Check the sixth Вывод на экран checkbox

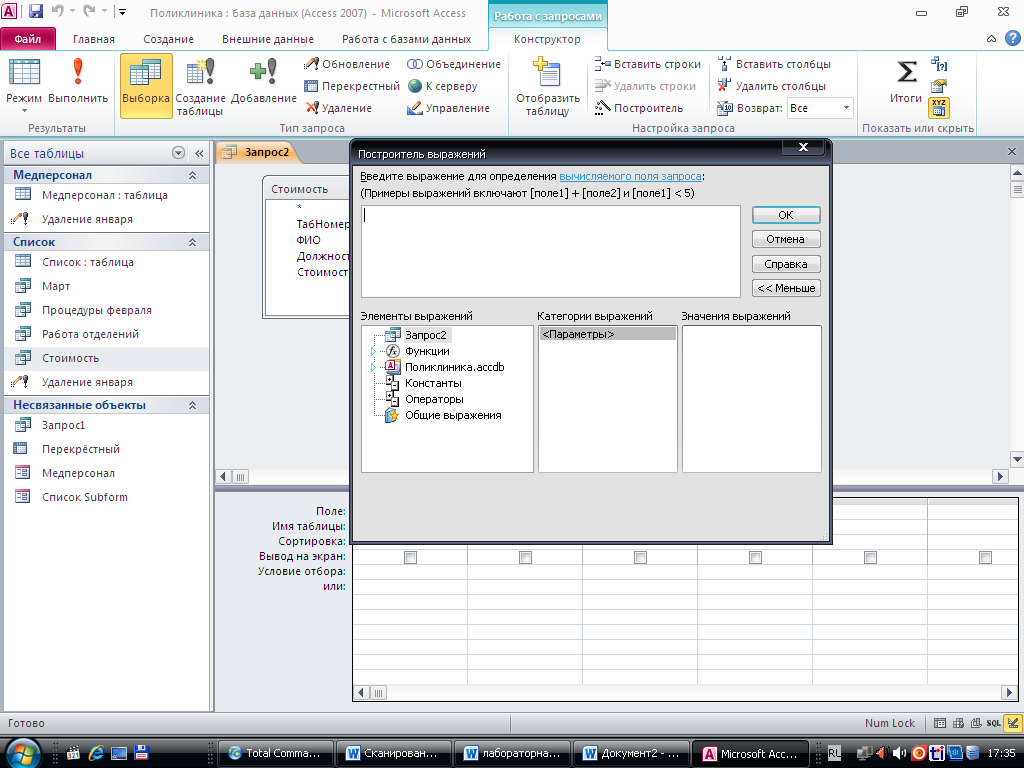pos(985,557)
